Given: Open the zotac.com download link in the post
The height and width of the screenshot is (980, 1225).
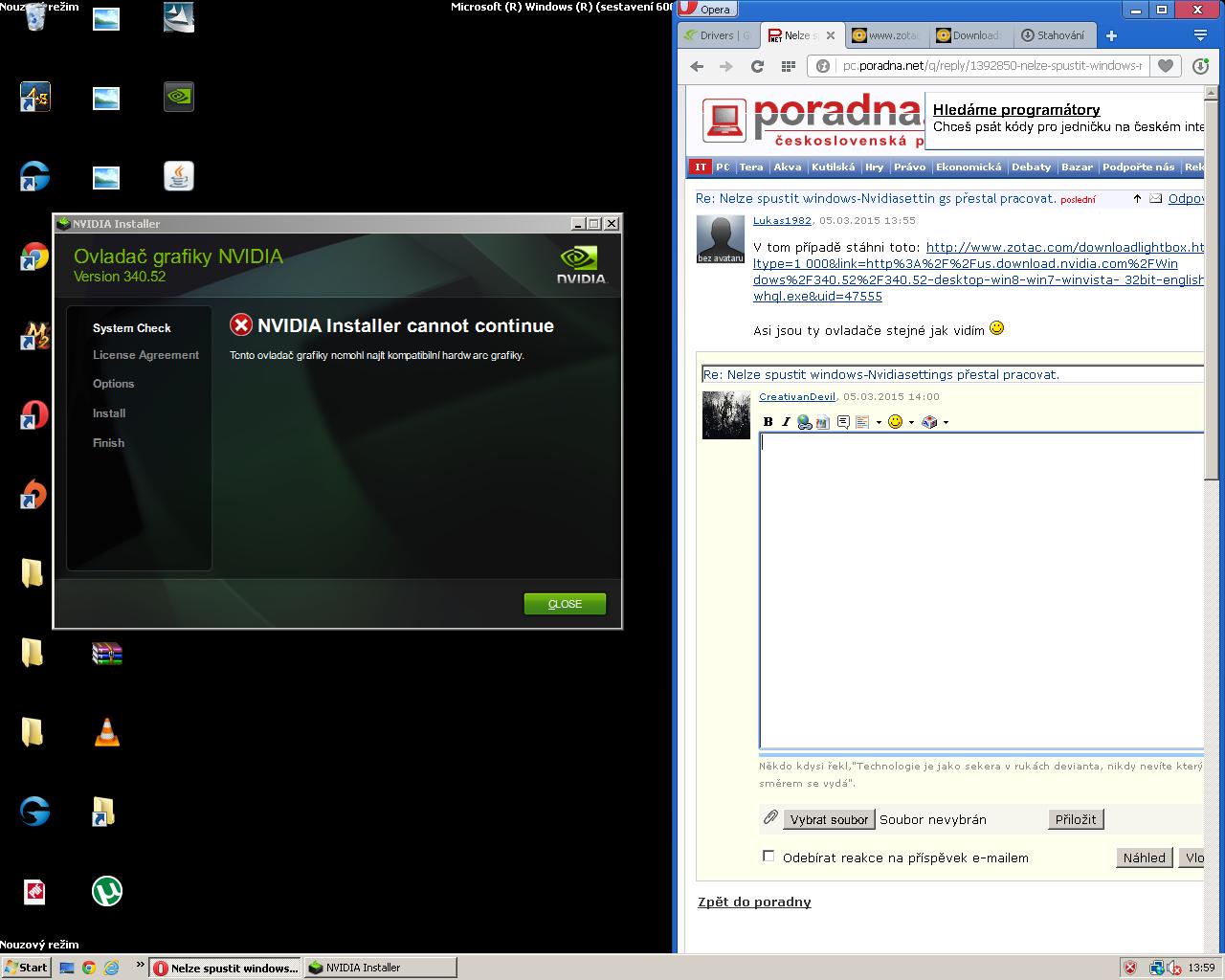Looking at the screenshot, I should pos(979,272).
